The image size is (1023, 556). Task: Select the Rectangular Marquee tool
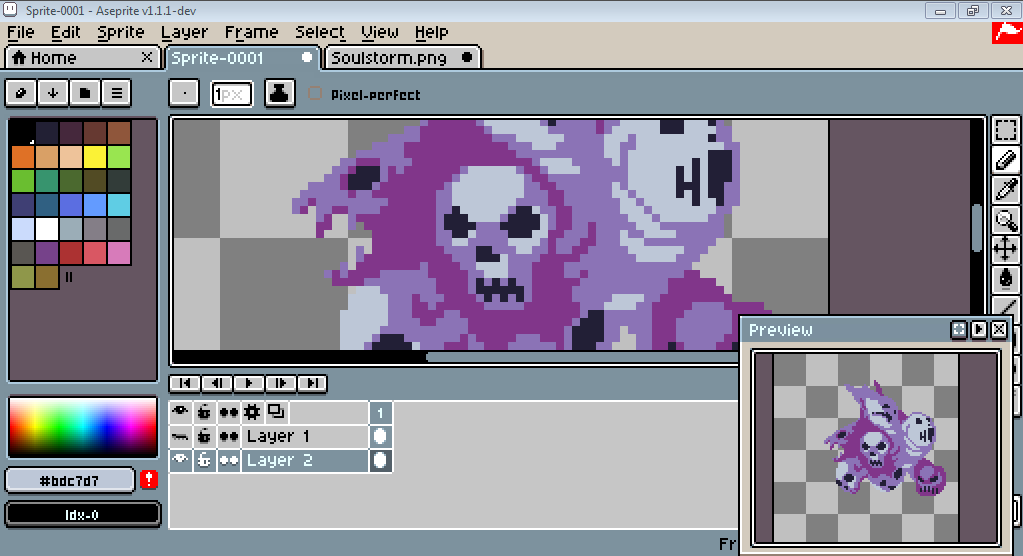tap(1005, 130)
